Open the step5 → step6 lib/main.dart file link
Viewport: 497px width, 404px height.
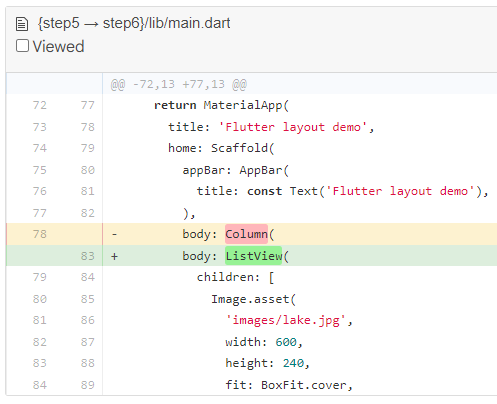(x=134, y=23)
